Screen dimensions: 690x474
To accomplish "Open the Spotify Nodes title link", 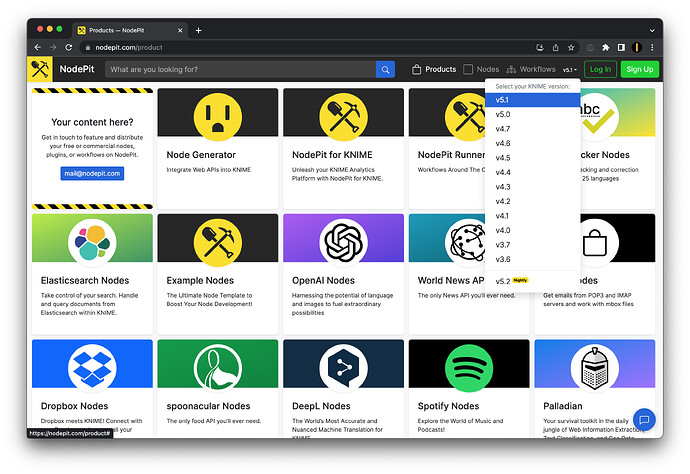I will click(448, 406).
